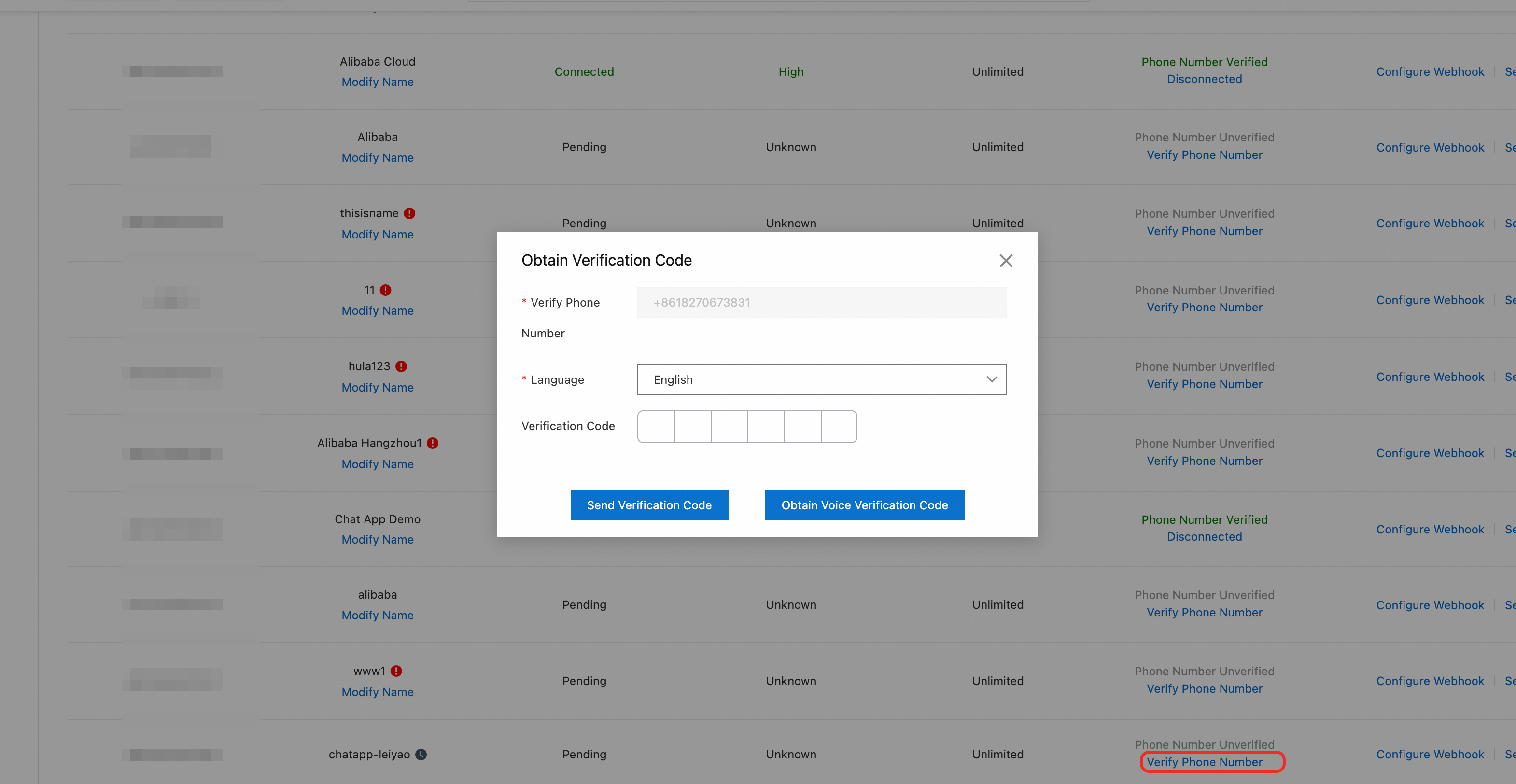Click the warning icon next to Alibaba Hangzhou1
The width and height of the screenshot is (1516, 784).
433,443
